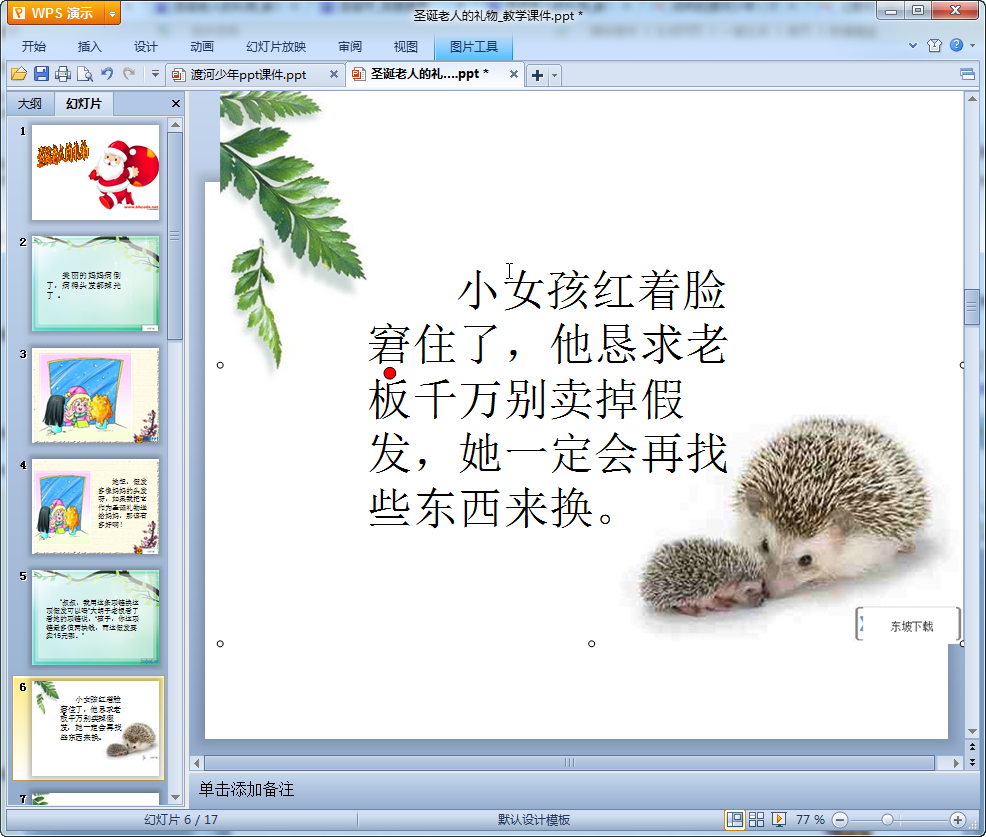
Task: Click 幻灯片 6 / 17 status text
Action: coord(180,819)
